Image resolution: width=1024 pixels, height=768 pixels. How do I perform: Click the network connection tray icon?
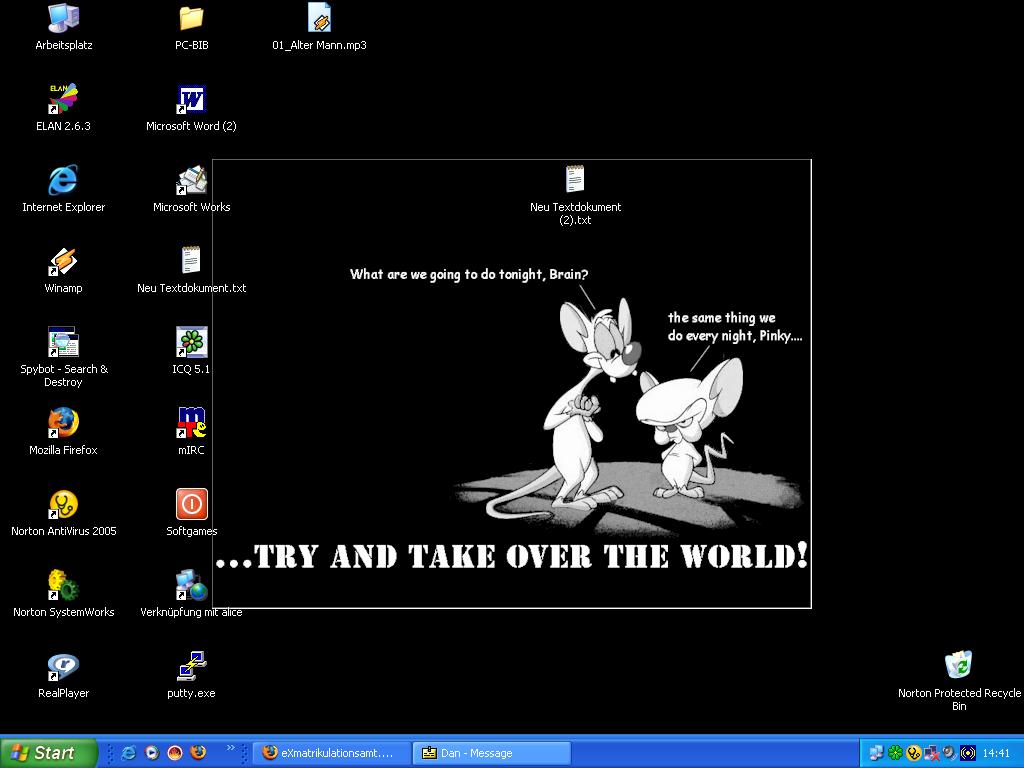pyautogui.click(x=876, y=753)
